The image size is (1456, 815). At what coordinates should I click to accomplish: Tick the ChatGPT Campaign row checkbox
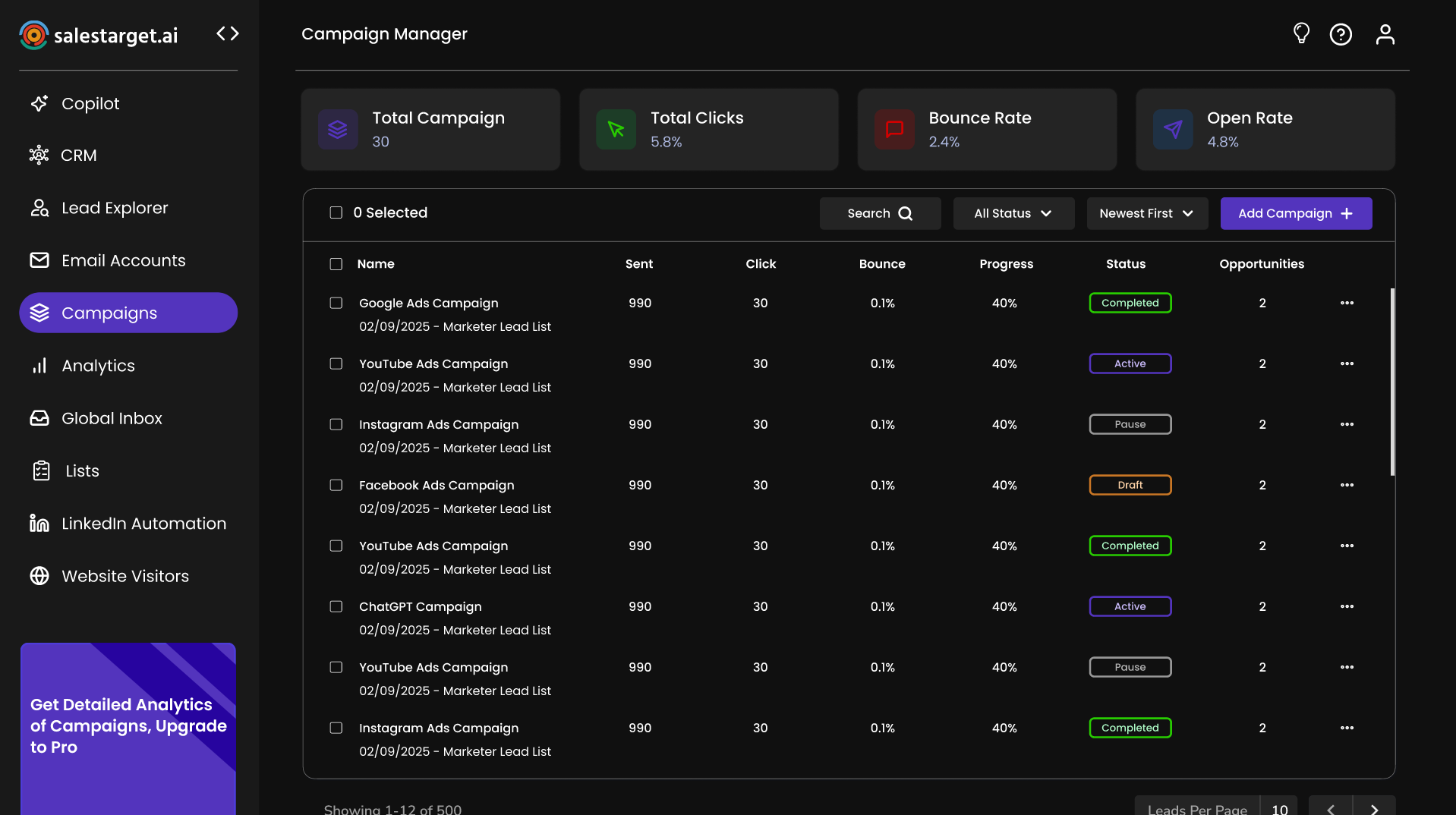(x=336, y=606)
